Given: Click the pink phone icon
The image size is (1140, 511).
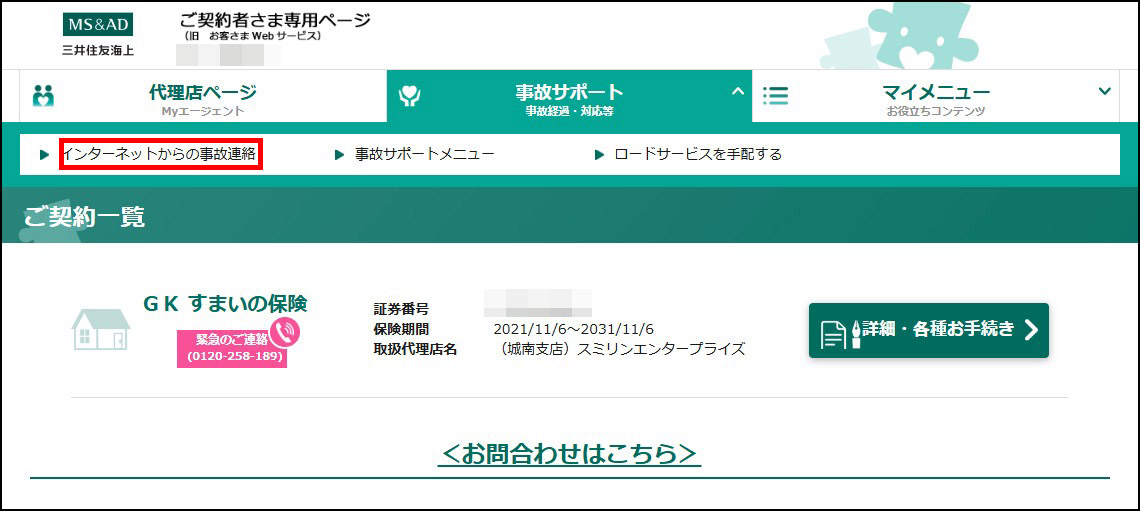Looking at the screenshot, I should (285, 331).
